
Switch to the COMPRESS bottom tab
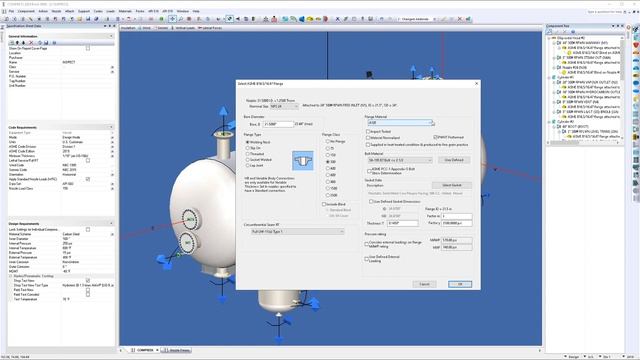[145, 350]
